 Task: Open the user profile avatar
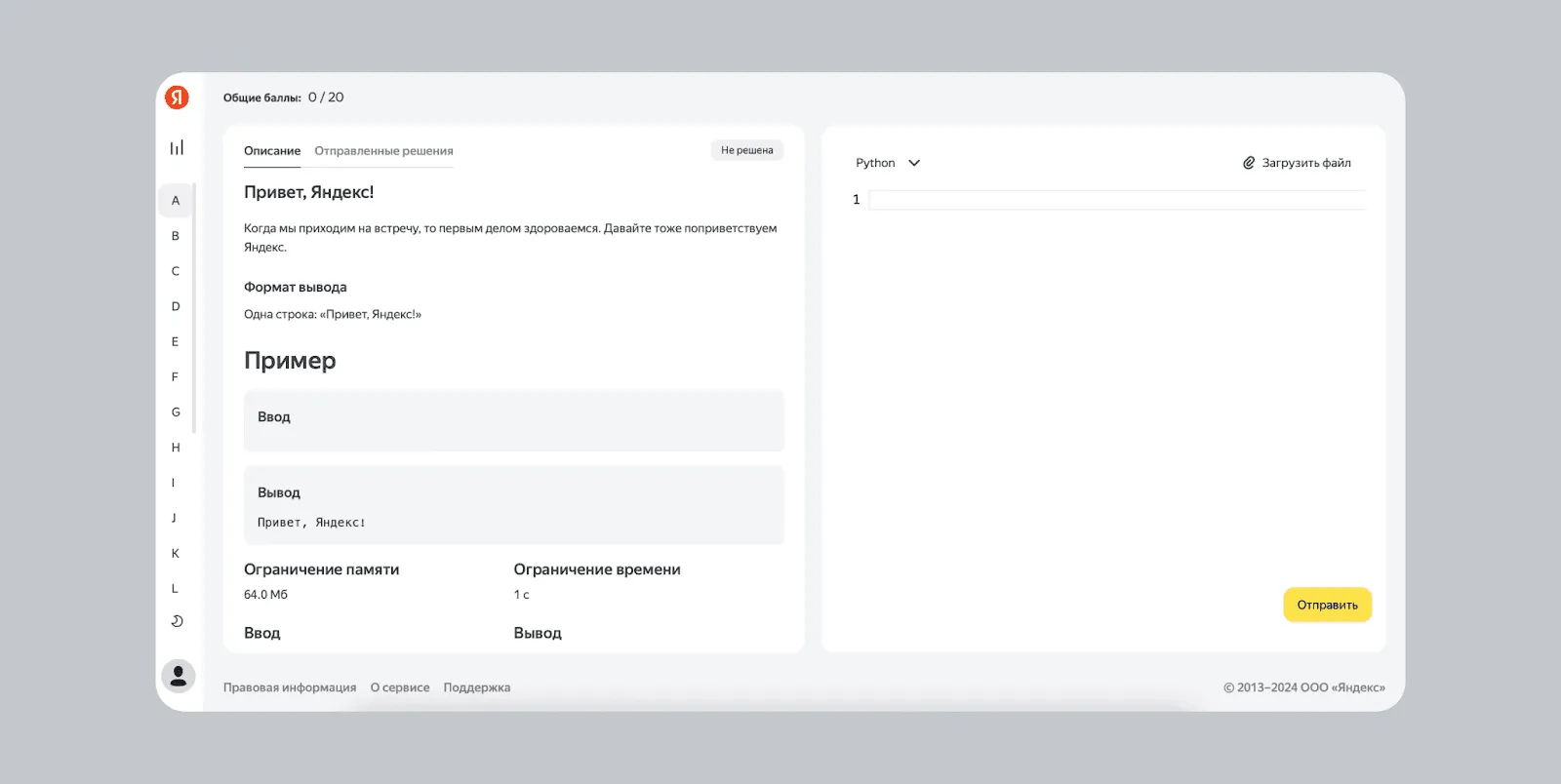tap(178, 676)
